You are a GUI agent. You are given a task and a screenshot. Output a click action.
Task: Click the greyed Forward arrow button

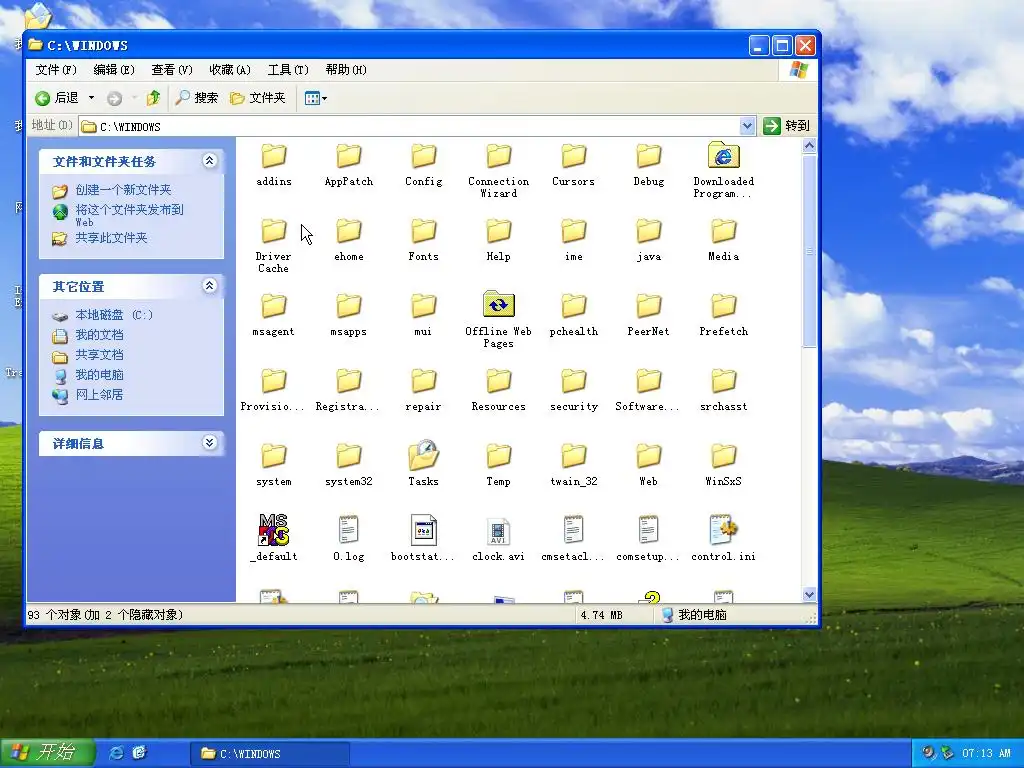click(x=115, y=99)
